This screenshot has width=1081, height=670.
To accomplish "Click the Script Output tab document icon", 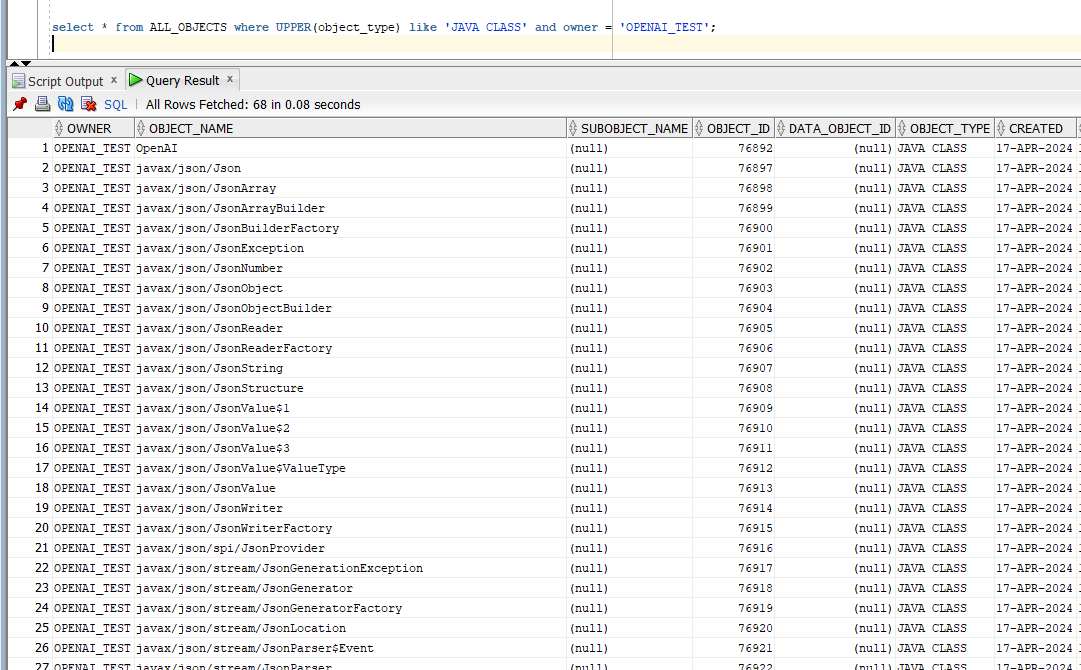I will pyautogui.click(x=18, y=80).
